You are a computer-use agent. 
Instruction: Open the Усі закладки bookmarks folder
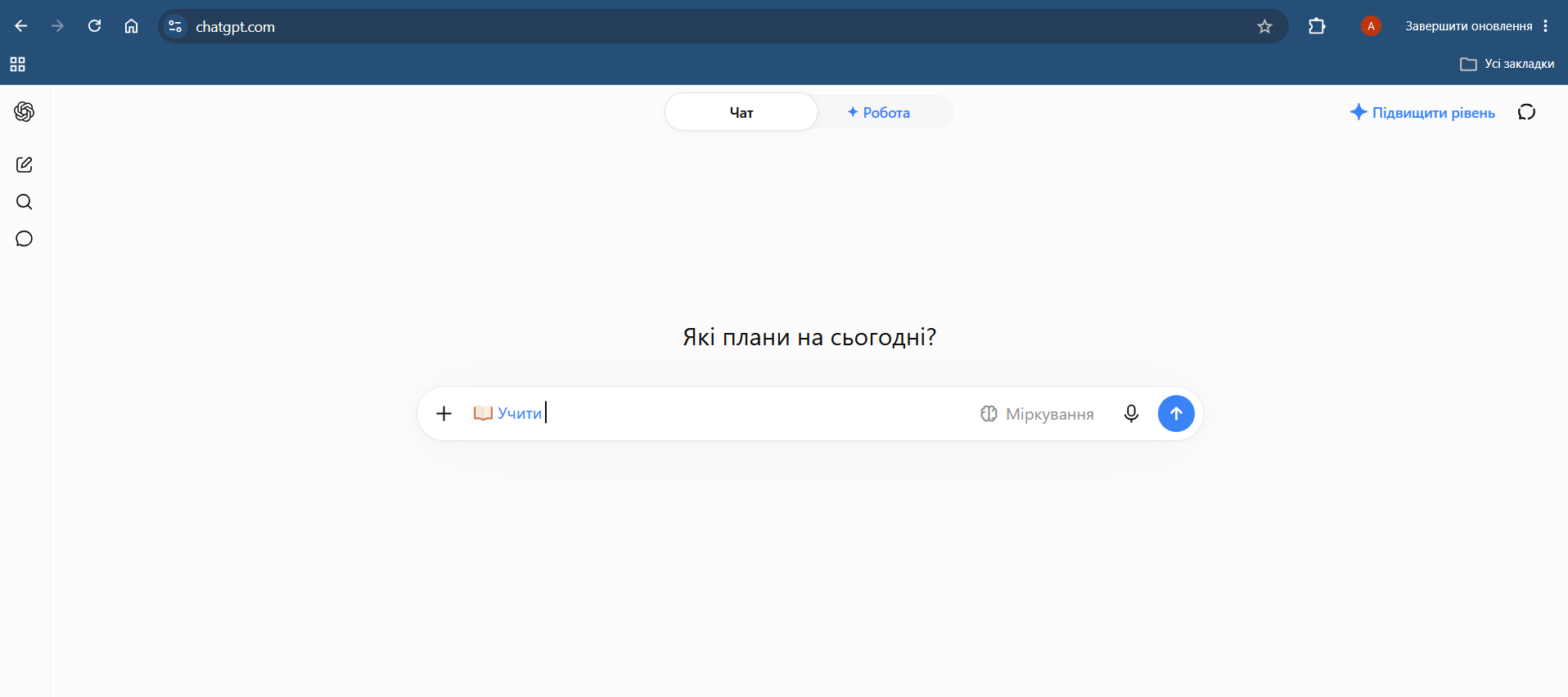(1507, 64)
